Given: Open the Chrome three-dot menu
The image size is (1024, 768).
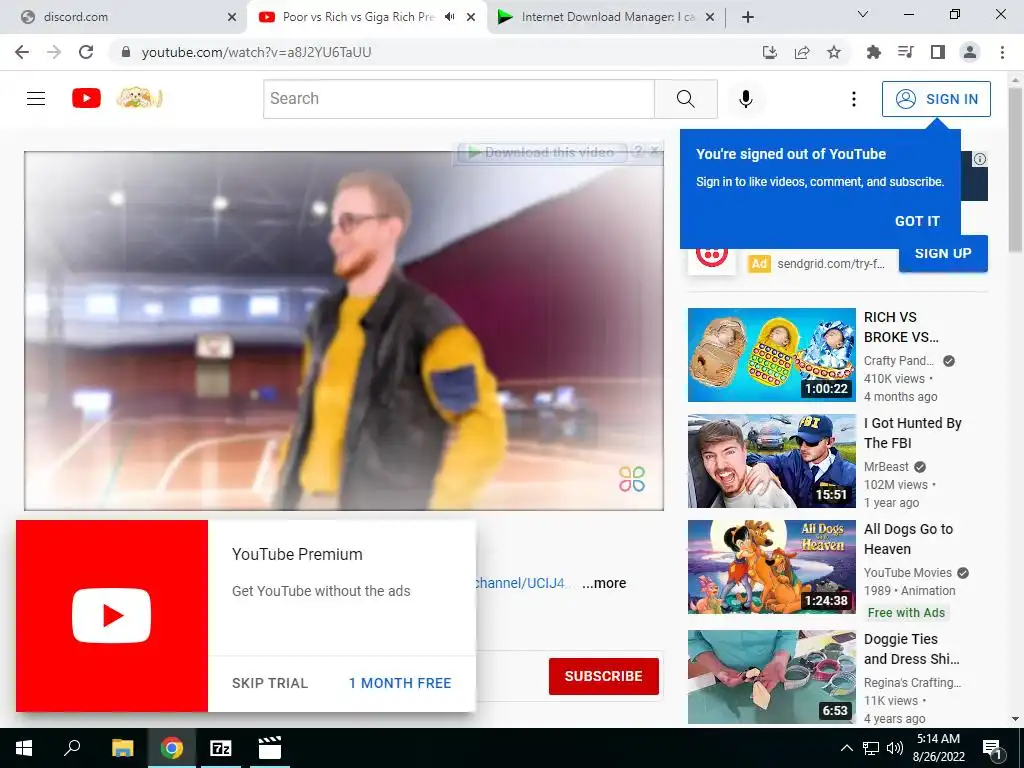Looking at the screenshot, I should tap(1002, 52).
